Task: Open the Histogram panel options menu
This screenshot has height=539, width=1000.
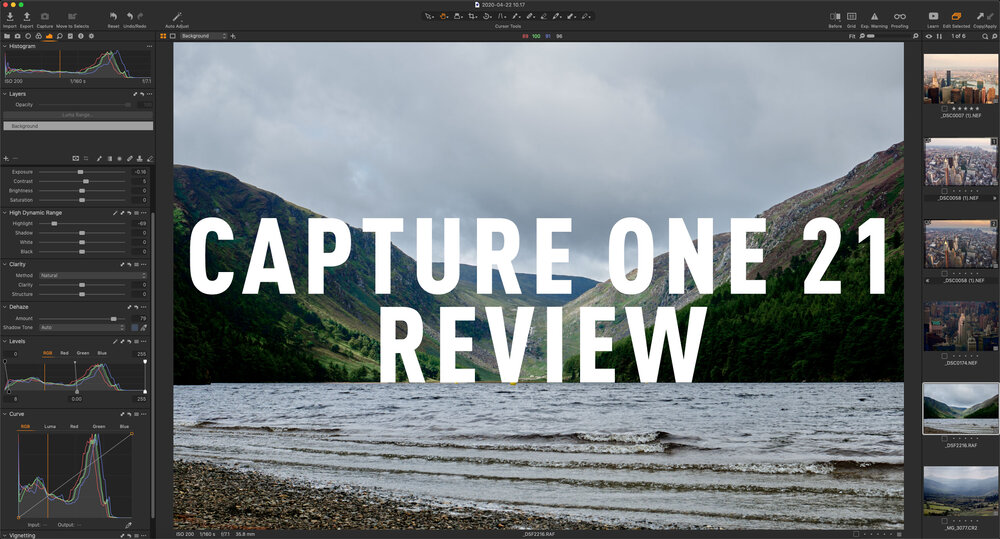Action: pos(149,47)
